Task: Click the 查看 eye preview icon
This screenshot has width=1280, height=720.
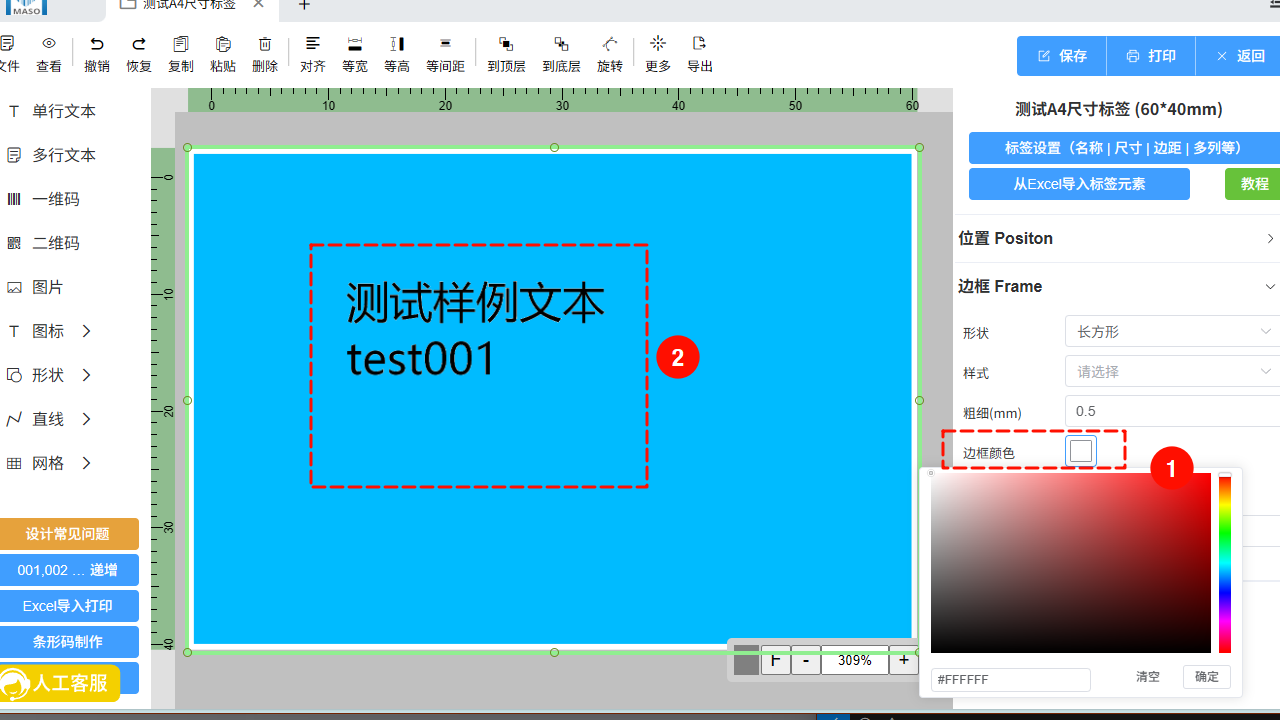Action: click(49, 44)
